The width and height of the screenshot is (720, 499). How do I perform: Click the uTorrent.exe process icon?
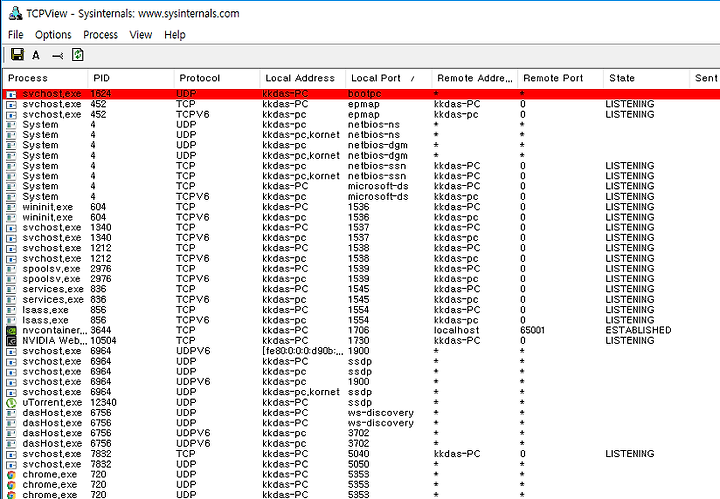(11, 403)
